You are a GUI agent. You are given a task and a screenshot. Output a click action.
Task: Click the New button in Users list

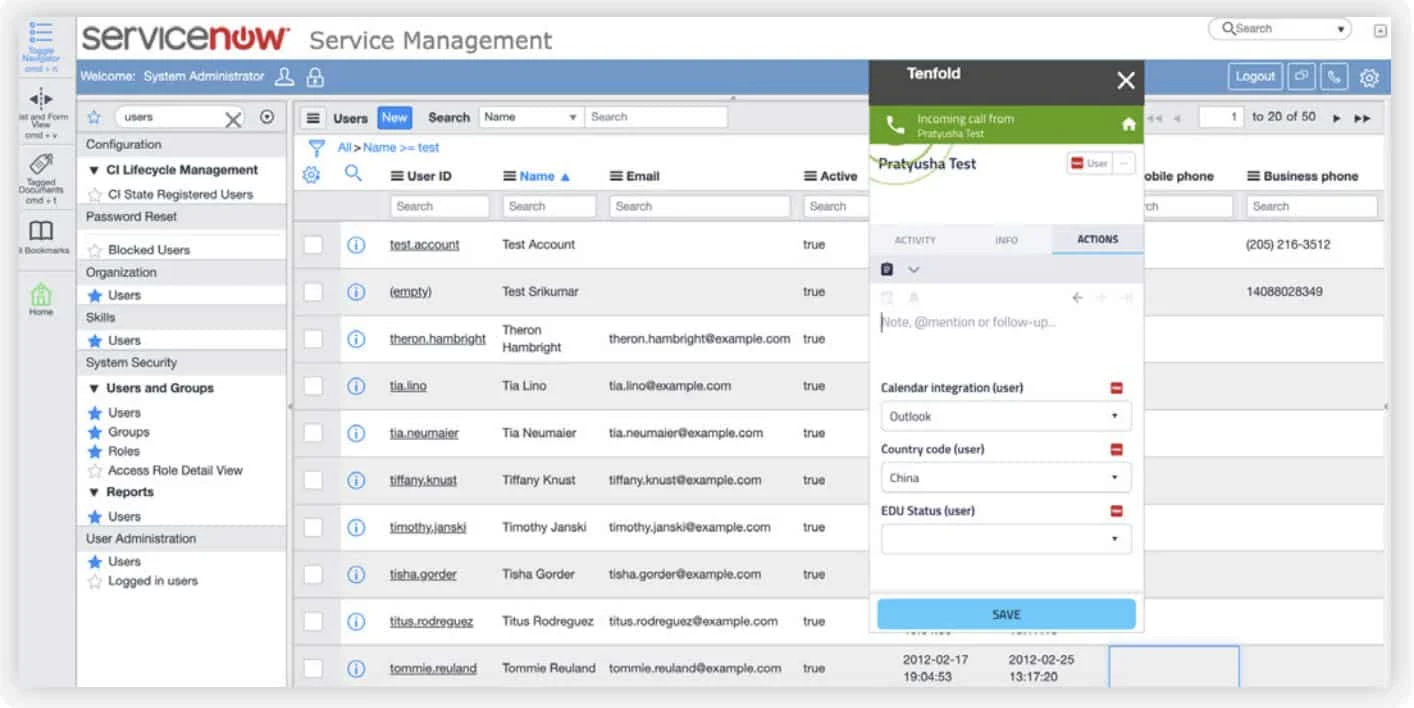[x=395, y=117]
